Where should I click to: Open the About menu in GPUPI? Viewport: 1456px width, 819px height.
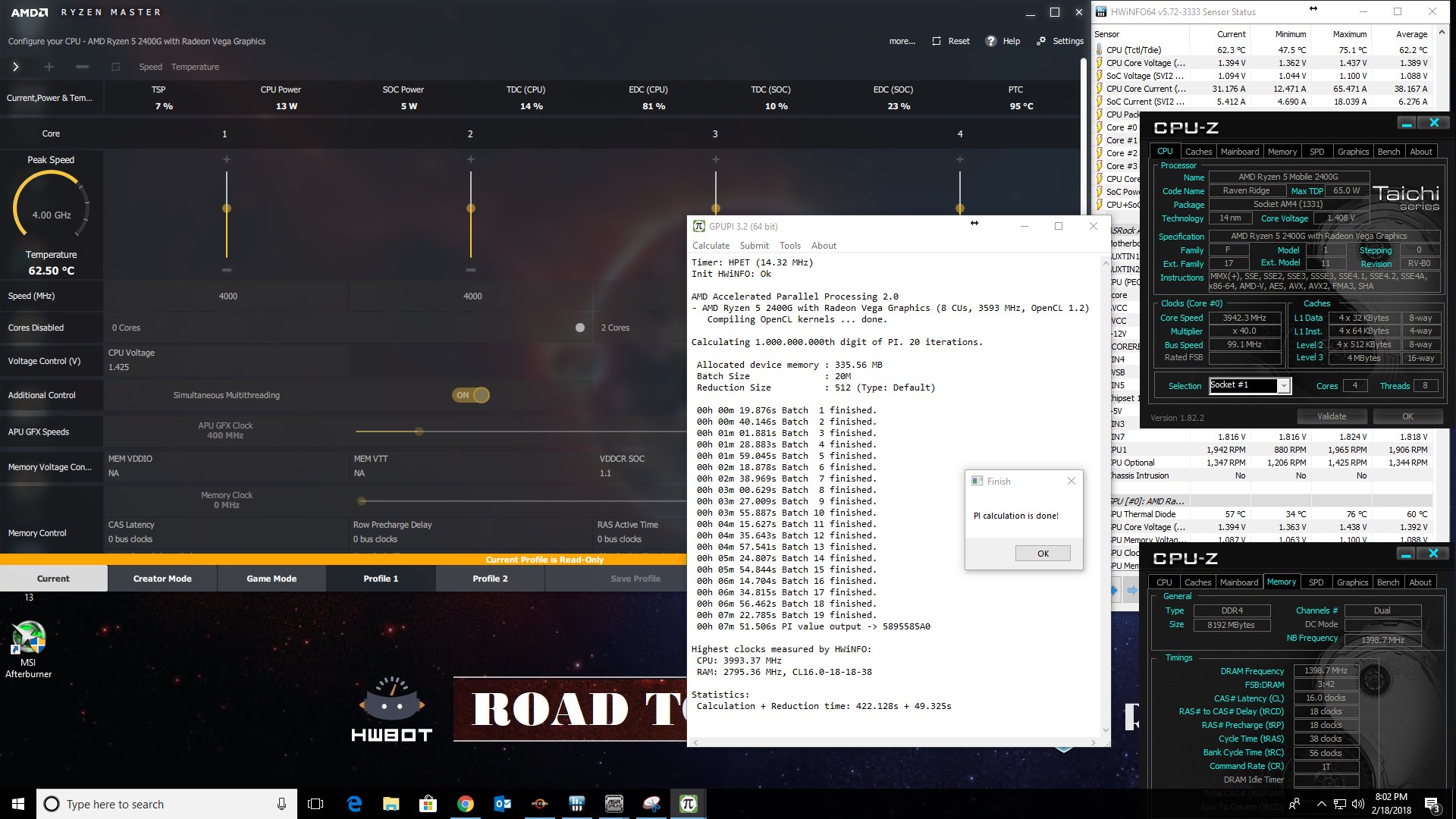tap(824, 246)
